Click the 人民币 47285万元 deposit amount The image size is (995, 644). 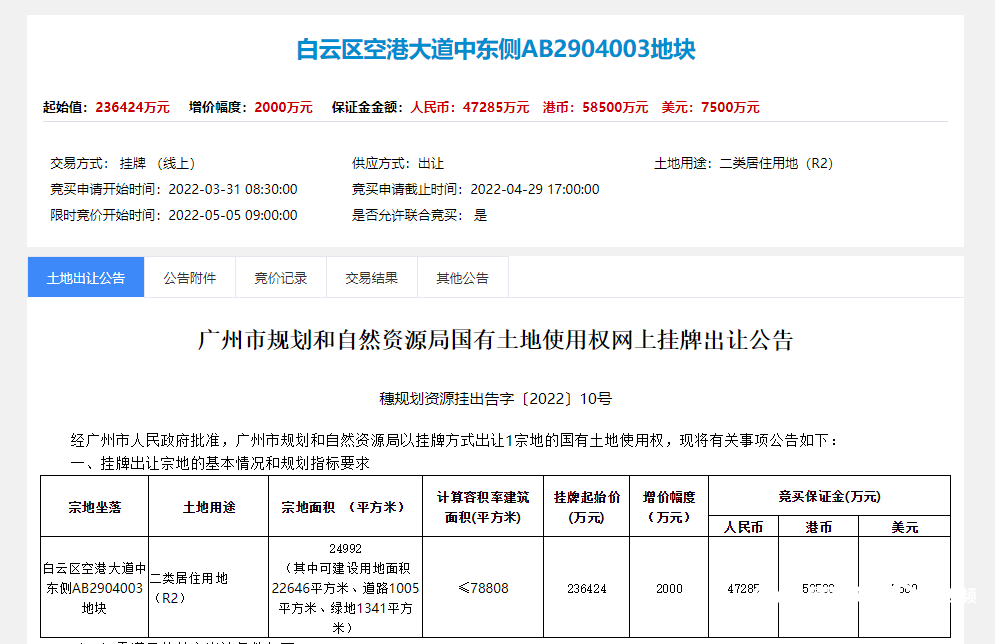470,107
